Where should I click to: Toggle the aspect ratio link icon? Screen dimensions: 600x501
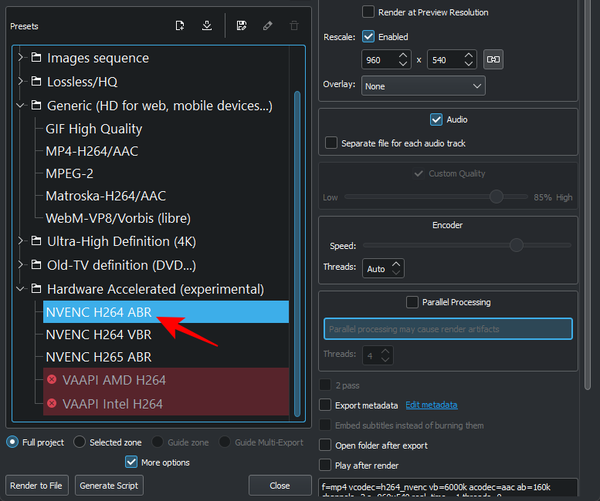(493, 59)
